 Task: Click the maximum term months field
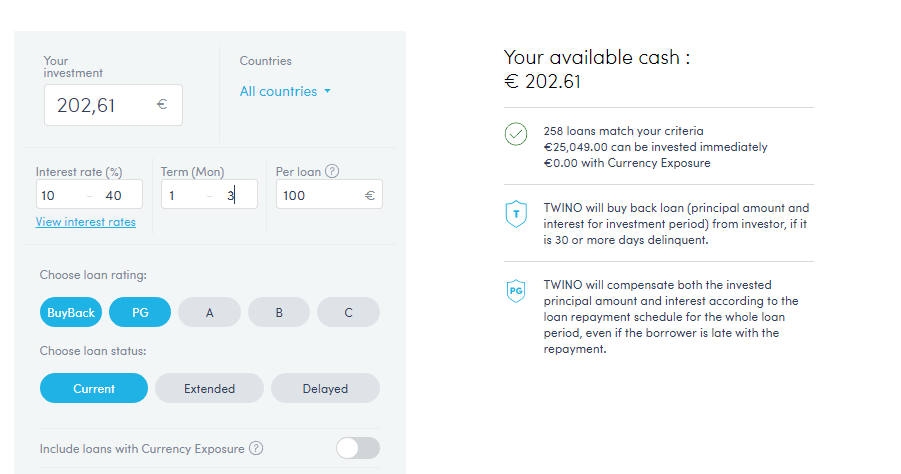[235, 195]
